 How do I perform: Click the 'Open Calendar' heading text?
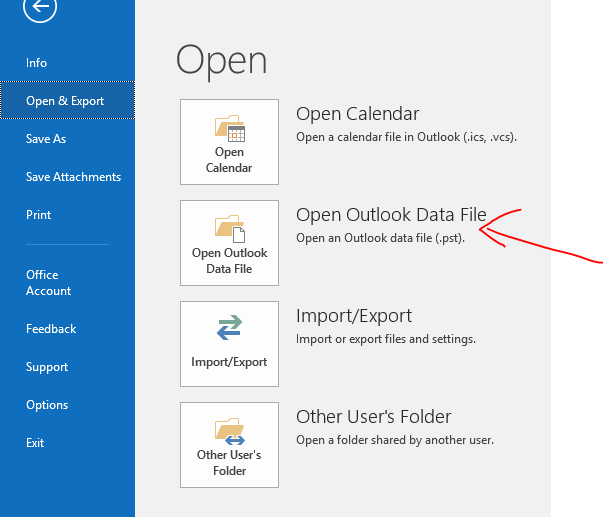[357, 114]
